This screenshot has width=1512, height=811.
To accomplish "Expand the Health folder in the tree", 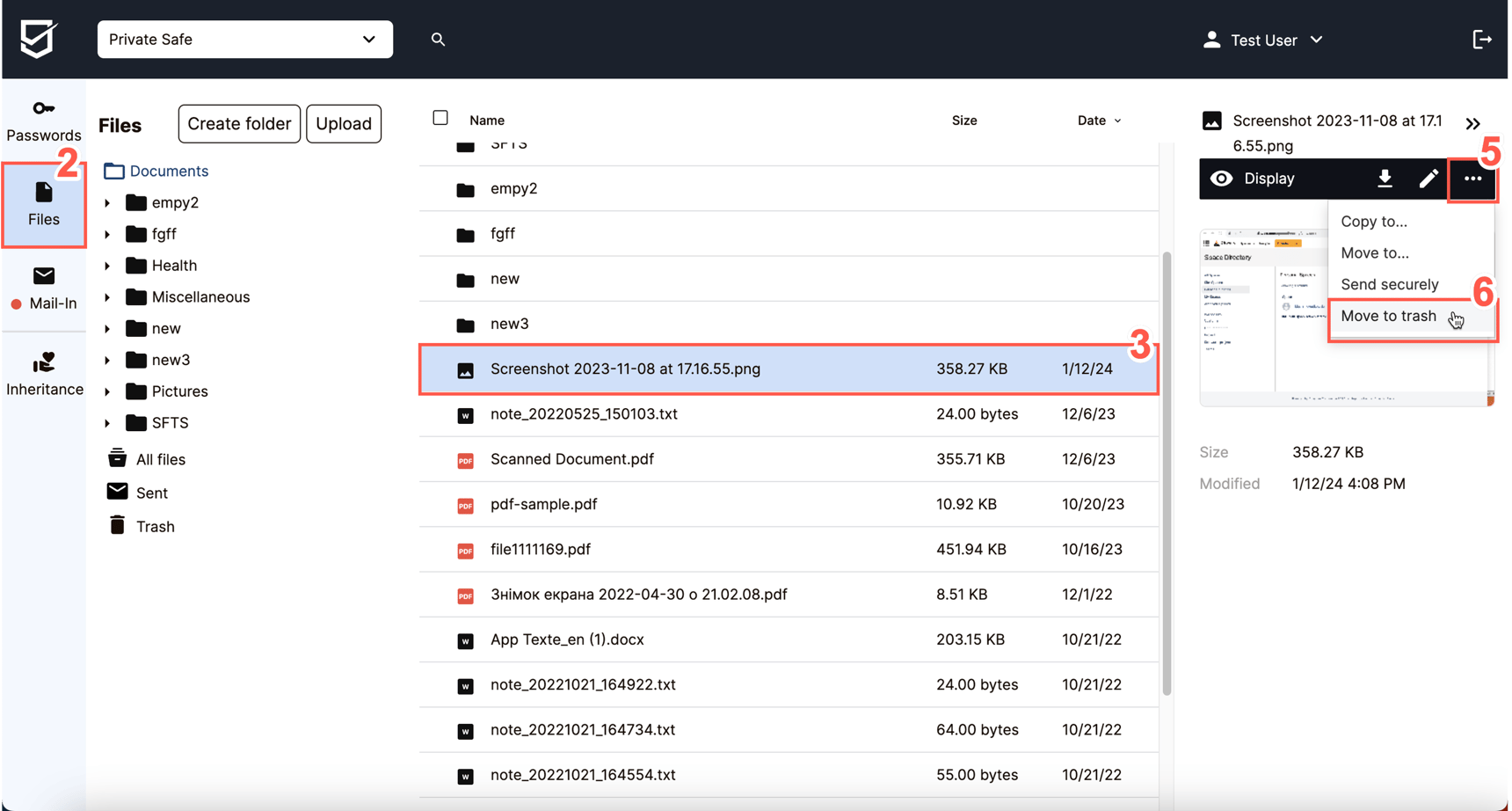I will pos(107,265).
